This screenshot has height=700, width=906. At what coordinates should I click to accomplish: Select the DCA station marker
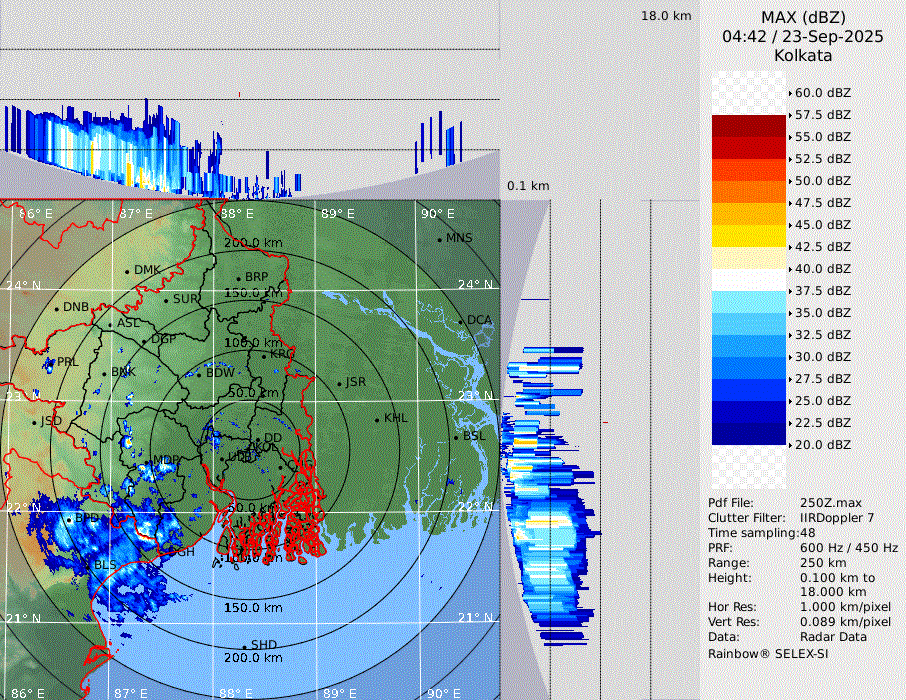(x=461, y=321)
